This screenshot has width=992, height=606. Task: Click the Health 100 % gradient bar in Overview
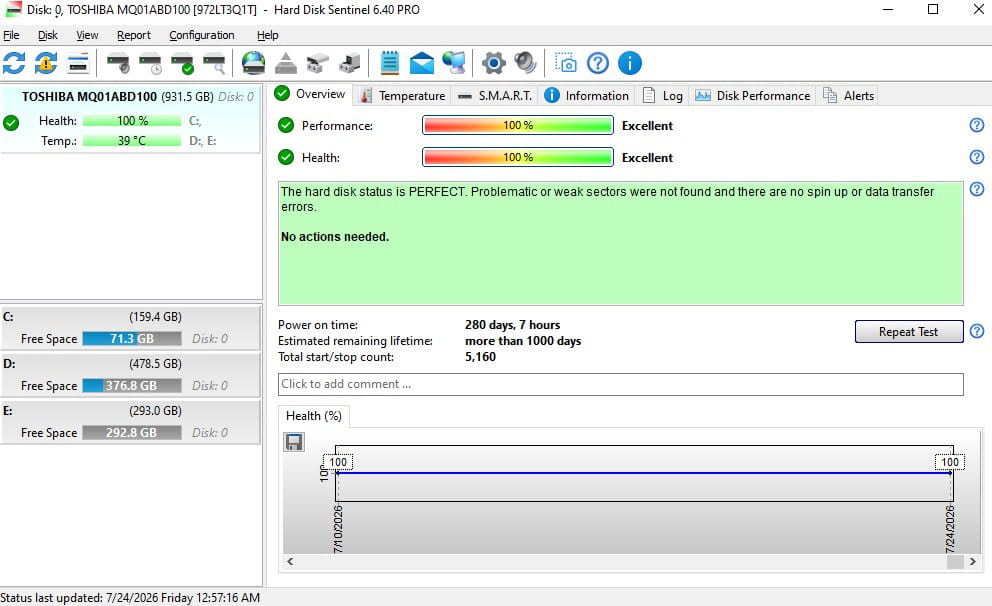[518, 157]
